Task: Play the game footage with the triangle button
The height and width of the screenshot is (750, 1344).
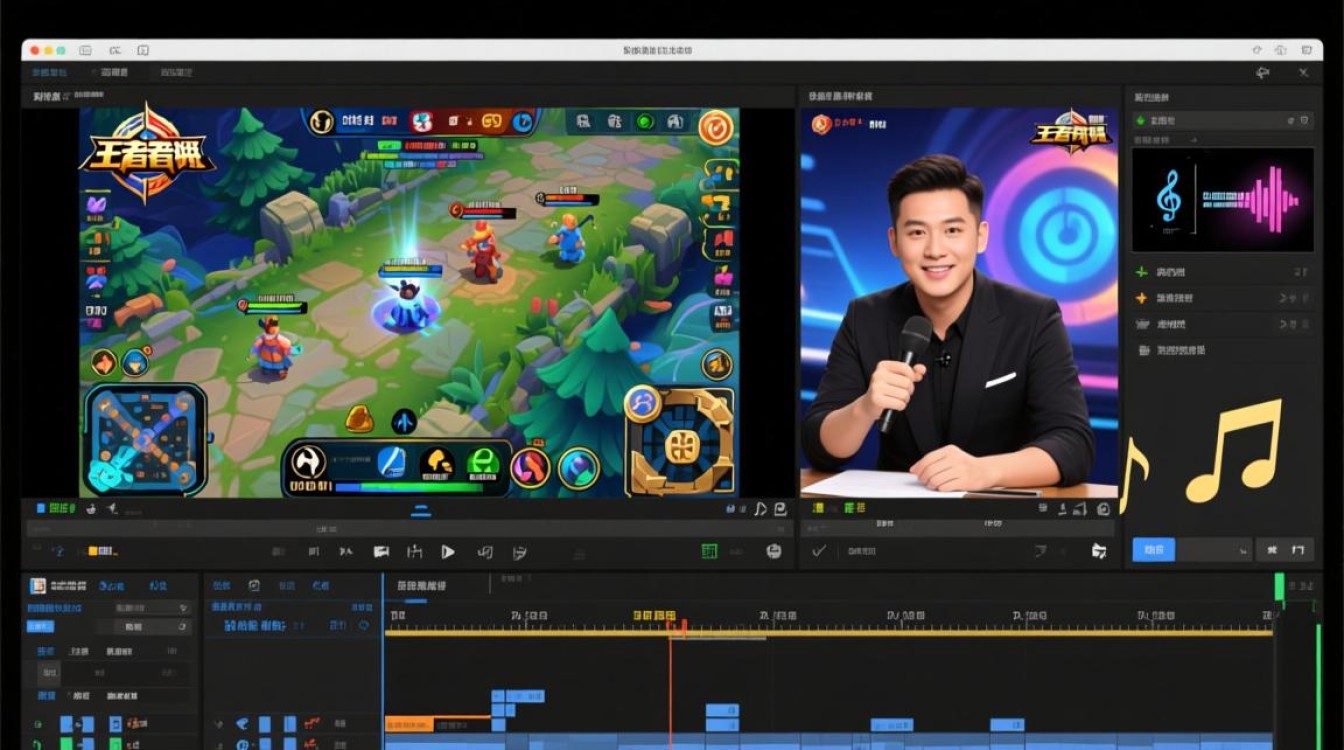Action: [447, 551]
